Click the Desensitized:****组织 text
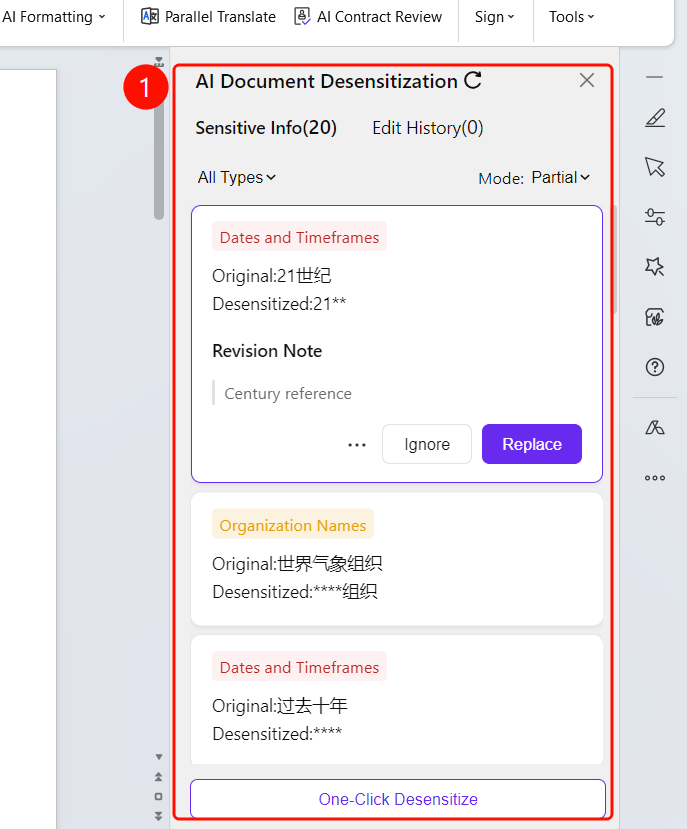 click(x=295, y=592)
